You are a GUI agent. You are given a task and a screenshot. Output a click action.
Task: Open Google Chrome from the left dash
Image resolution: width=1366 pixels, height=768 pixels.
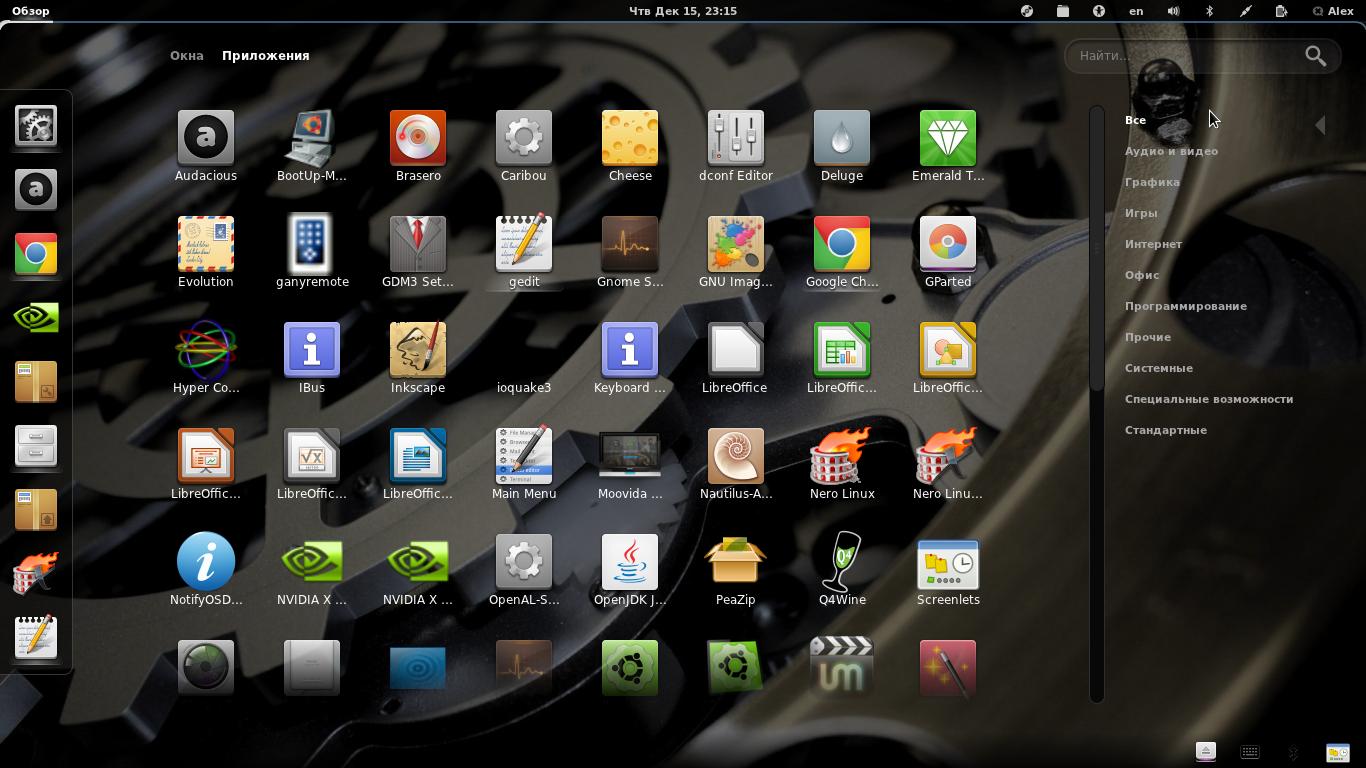tap(36, 253)
